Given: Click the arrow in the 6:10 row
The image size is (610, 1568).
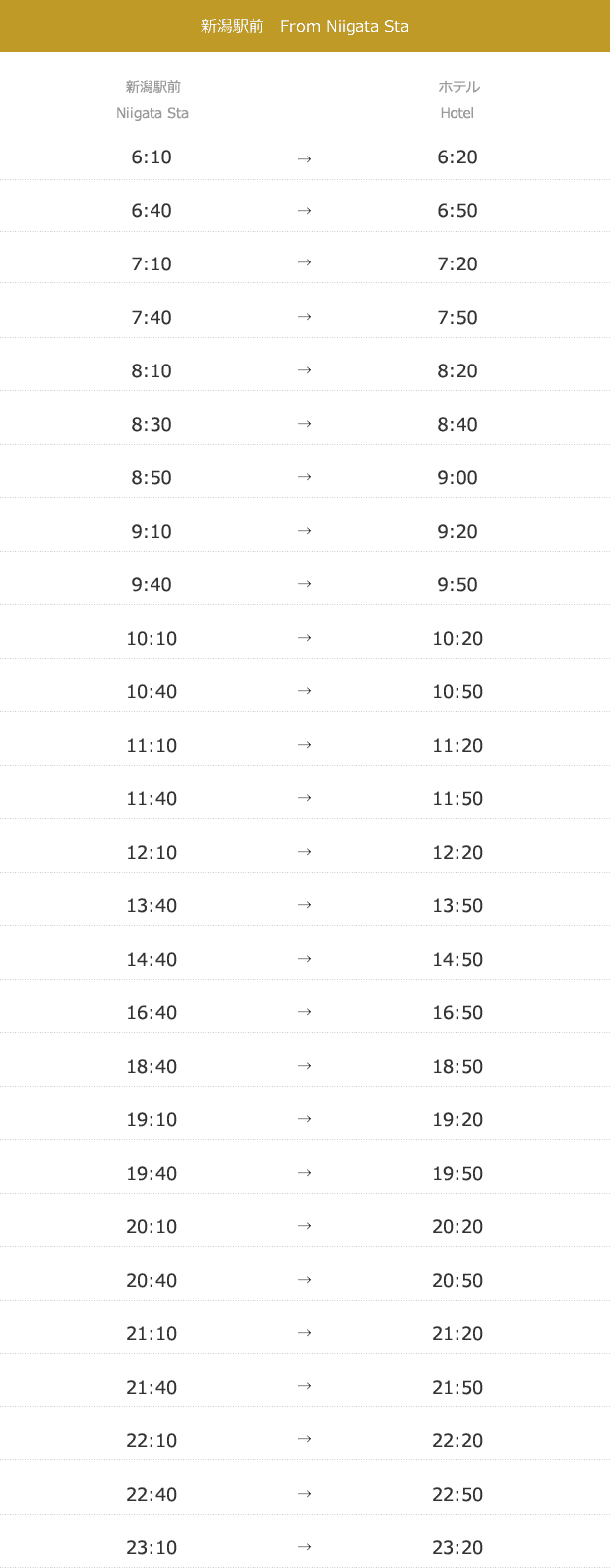Looking at the screenshot, I should 304,158.
